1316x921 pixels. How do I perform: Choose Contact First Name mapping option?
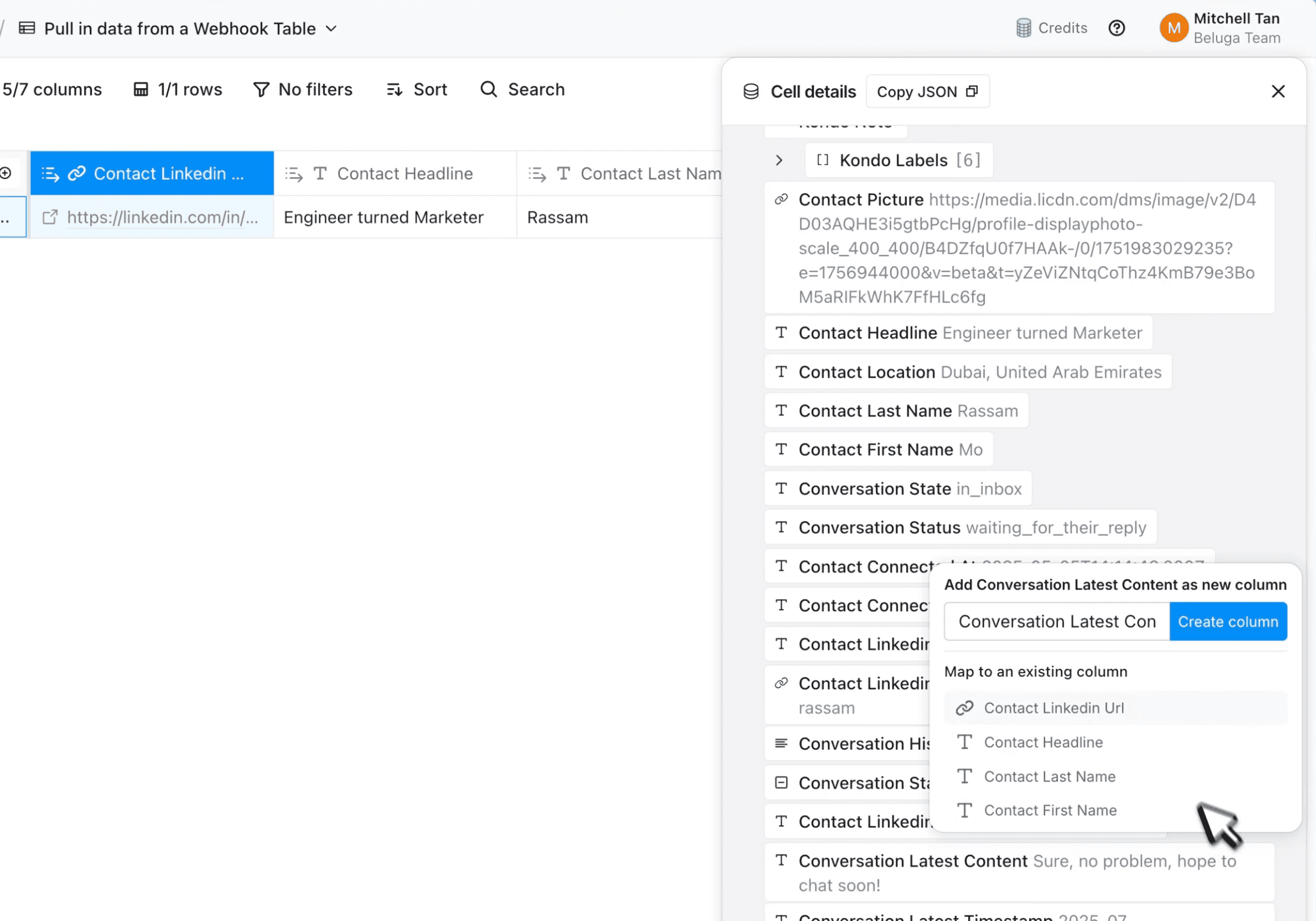[x=1049, y=810]
